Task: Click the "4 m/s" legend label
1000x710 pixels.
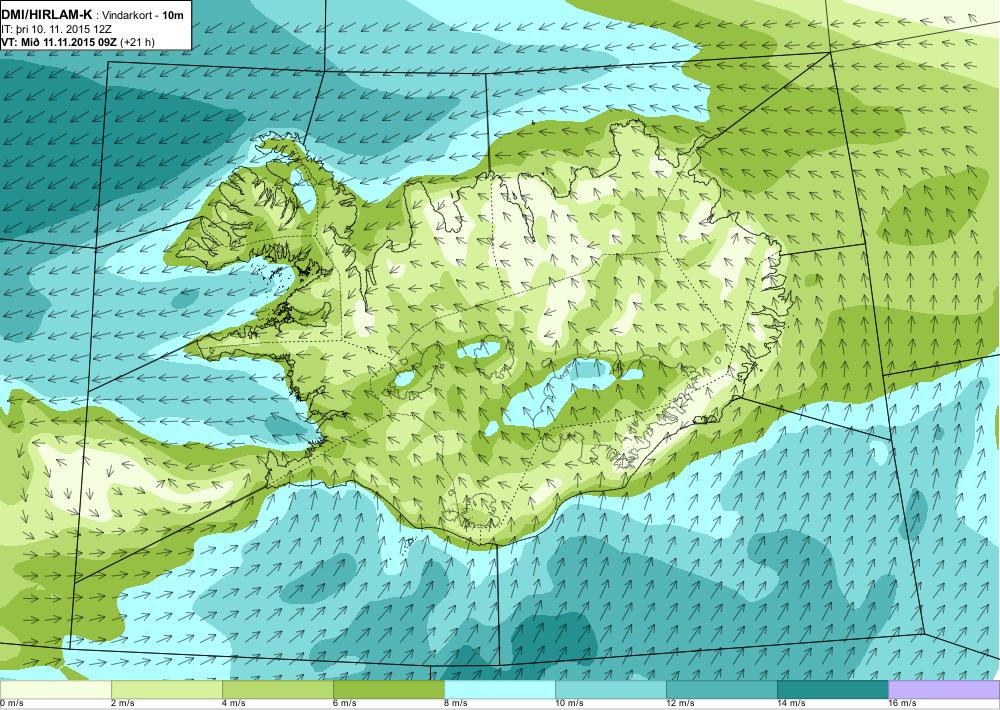Action: click(x=235, y=704)
